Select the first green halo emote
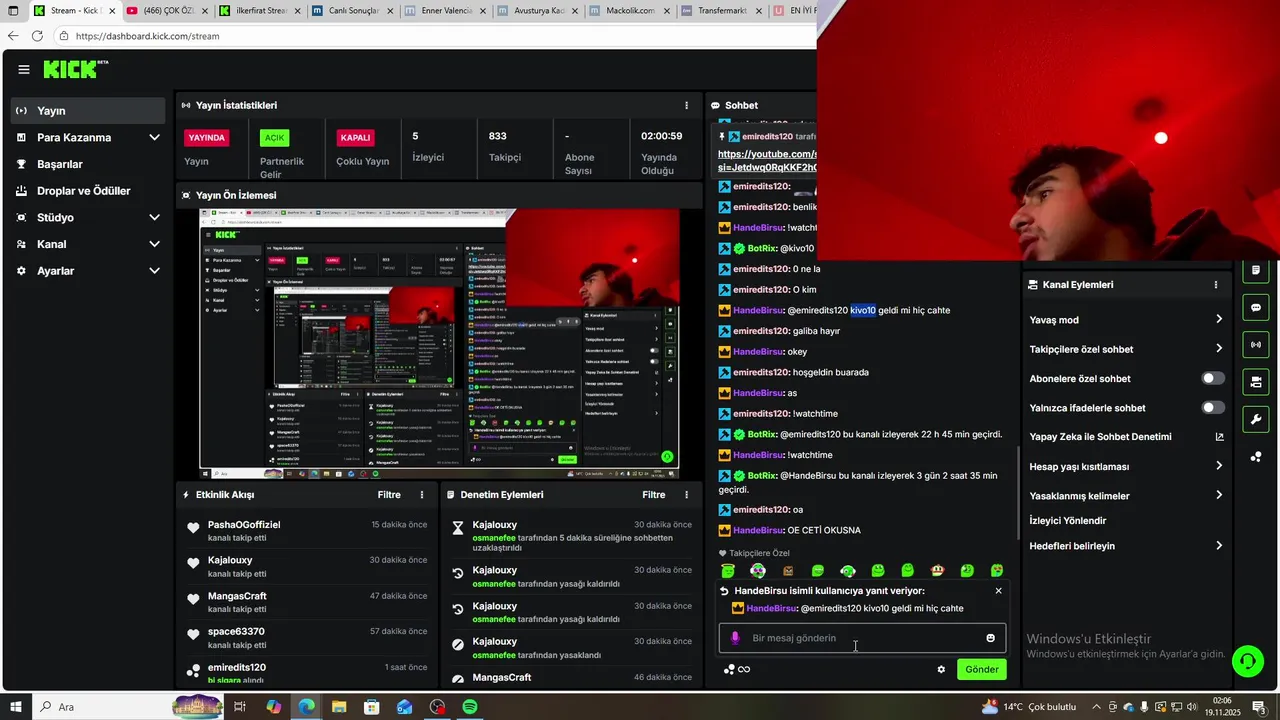1280x720 pixels. click(x=728, y=570)
